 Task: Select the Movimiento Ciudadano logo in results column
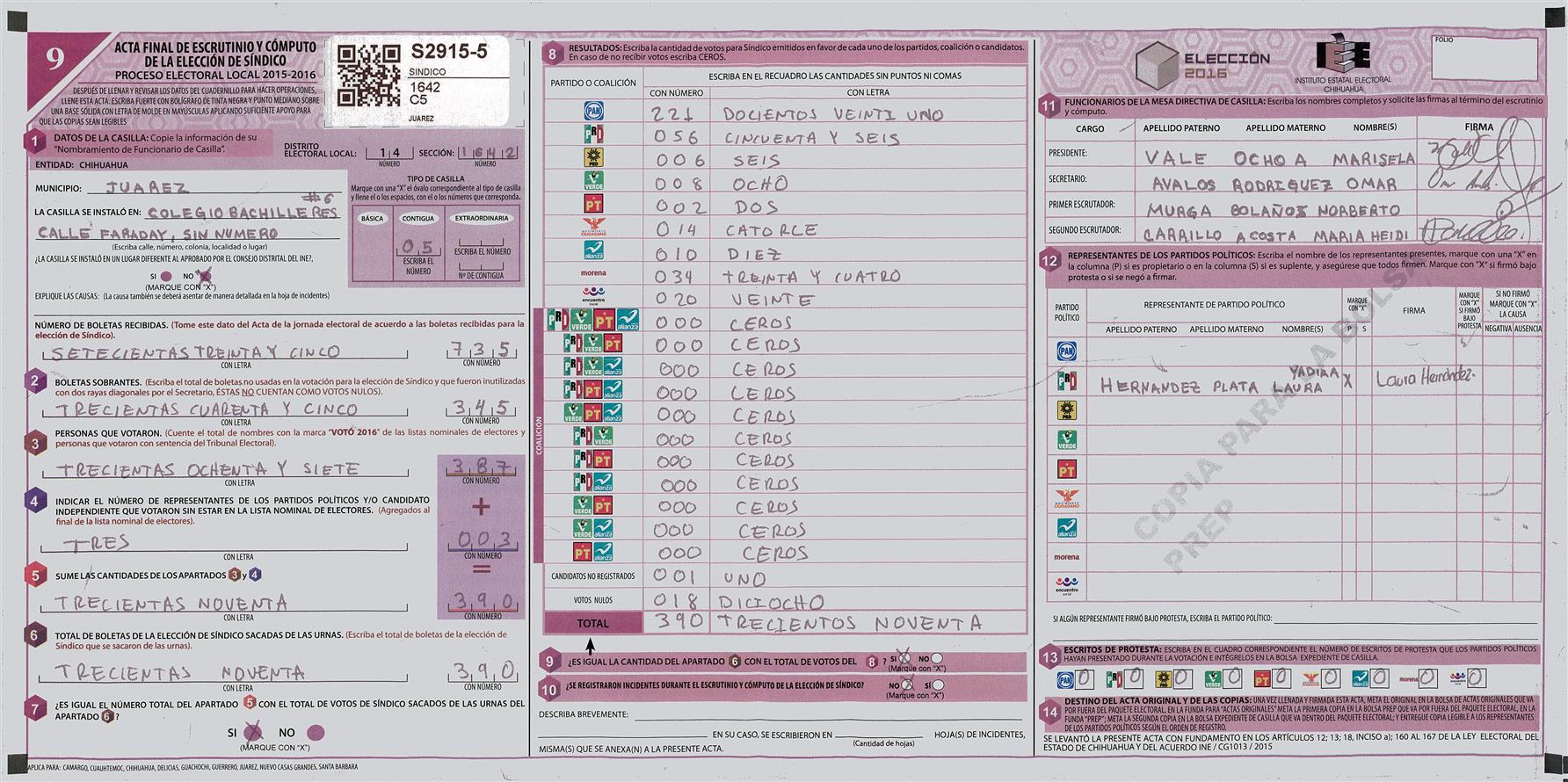(594, 227)
